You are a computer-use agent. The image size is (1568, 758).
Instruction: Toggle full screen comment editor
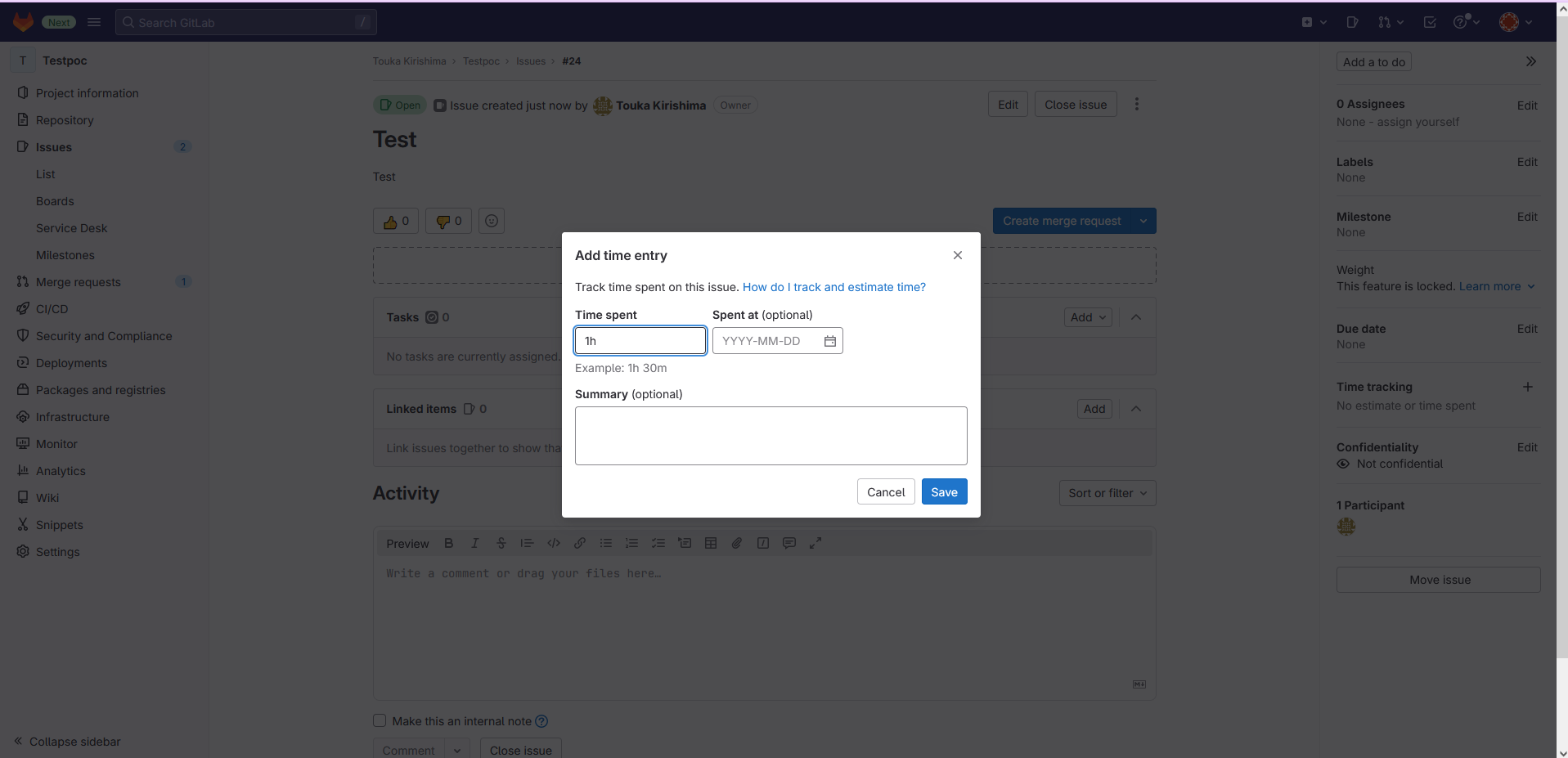coord(815,543)
